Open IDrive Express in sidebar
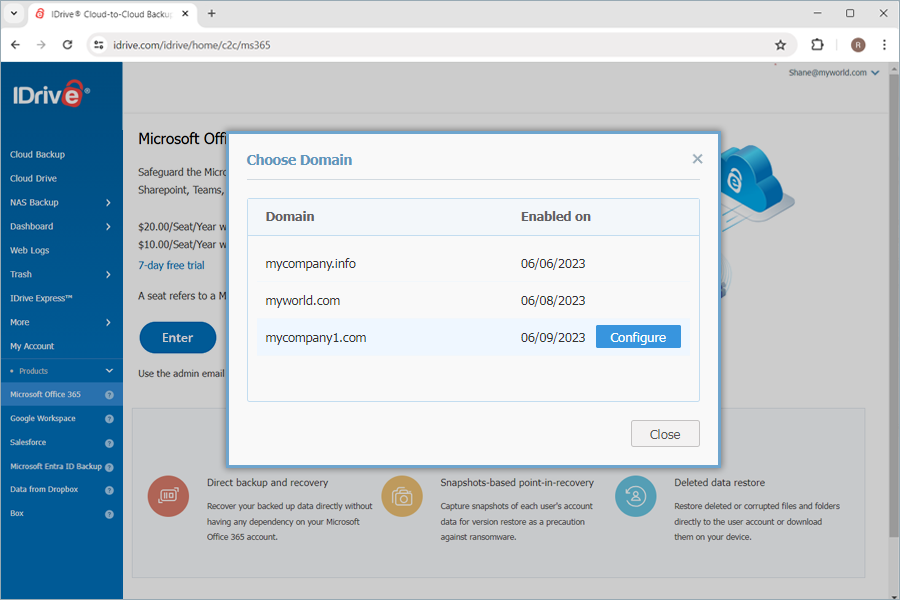This screenshot has height=600, width=900. click(x=41, y=299)
